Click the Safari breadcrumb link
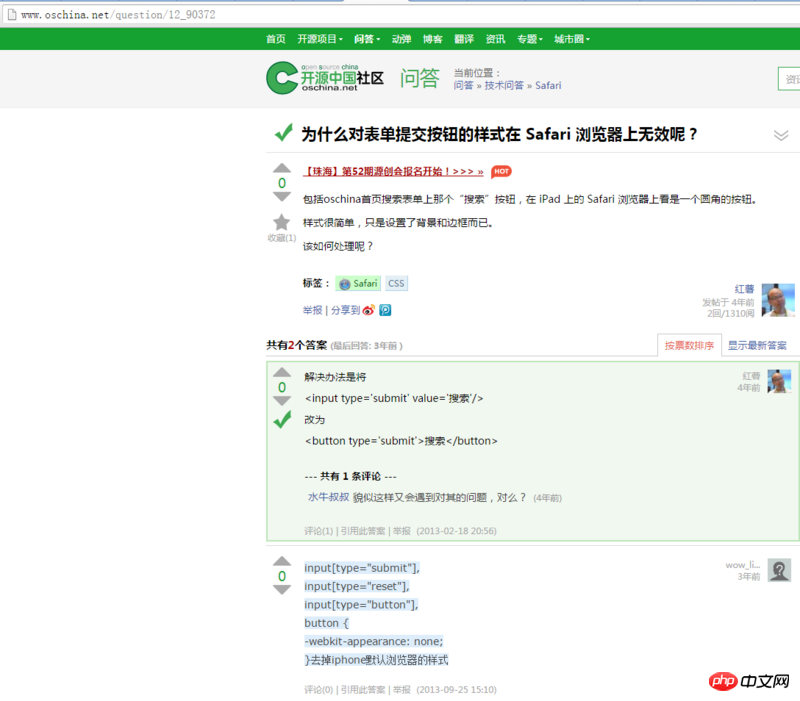 548,85
